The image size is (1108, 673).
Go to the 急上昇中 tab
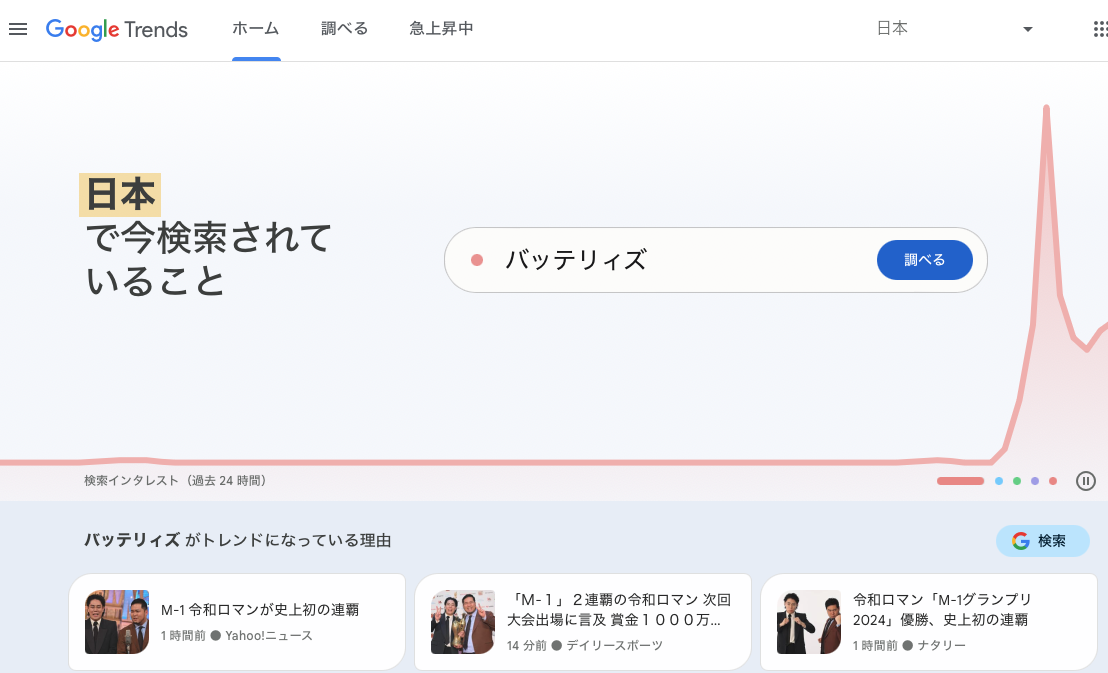point(441,29)
